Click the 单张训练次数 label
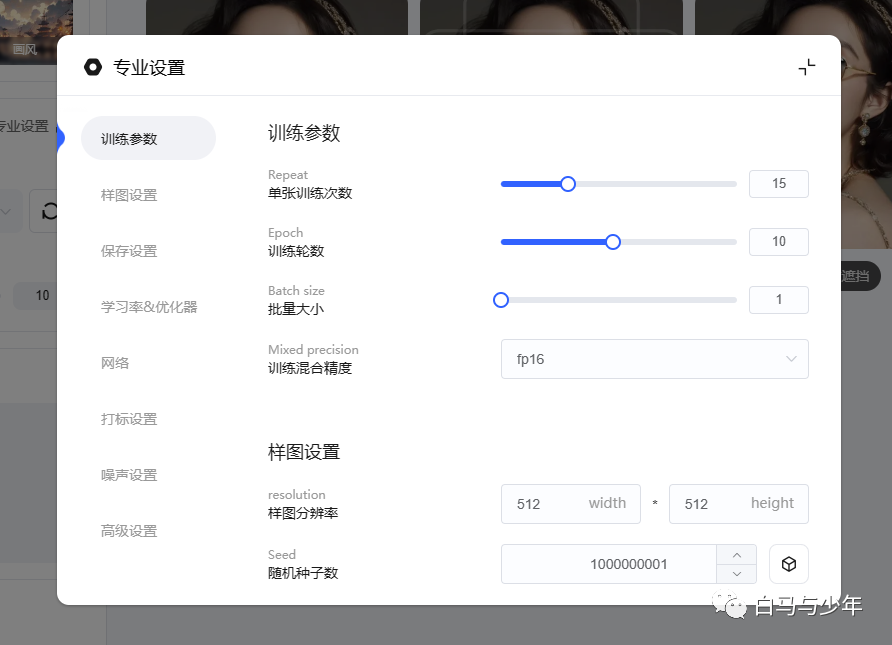 310,193
